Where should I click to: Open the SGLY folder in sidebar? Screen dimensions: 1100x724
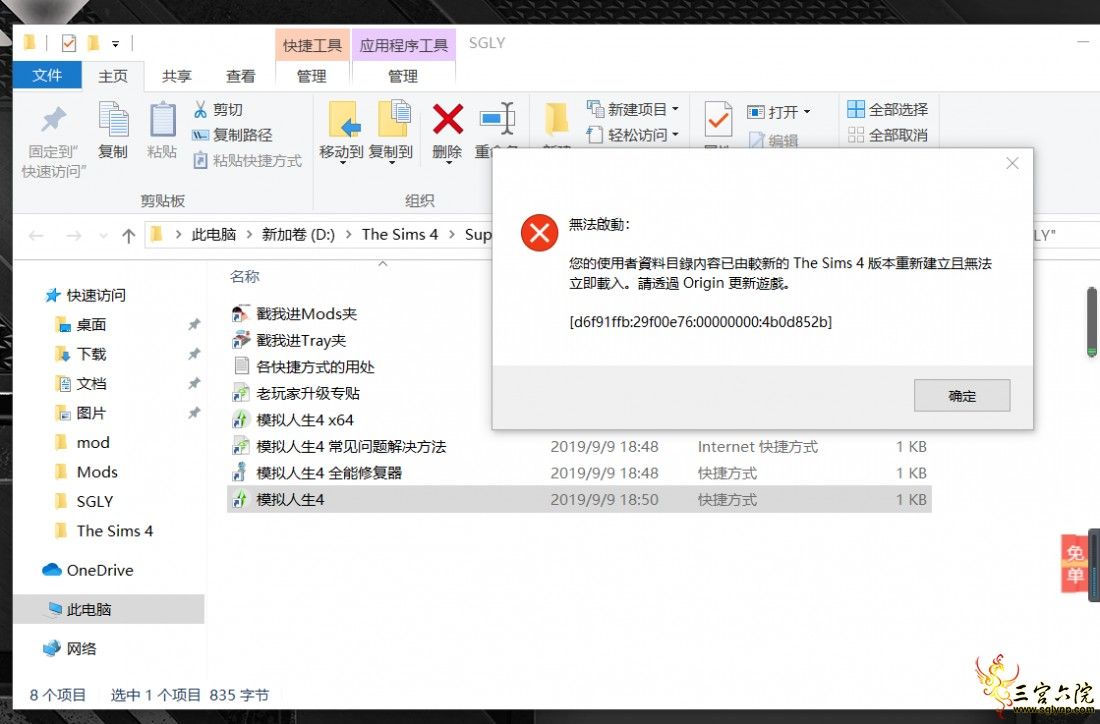coord(84,502)
